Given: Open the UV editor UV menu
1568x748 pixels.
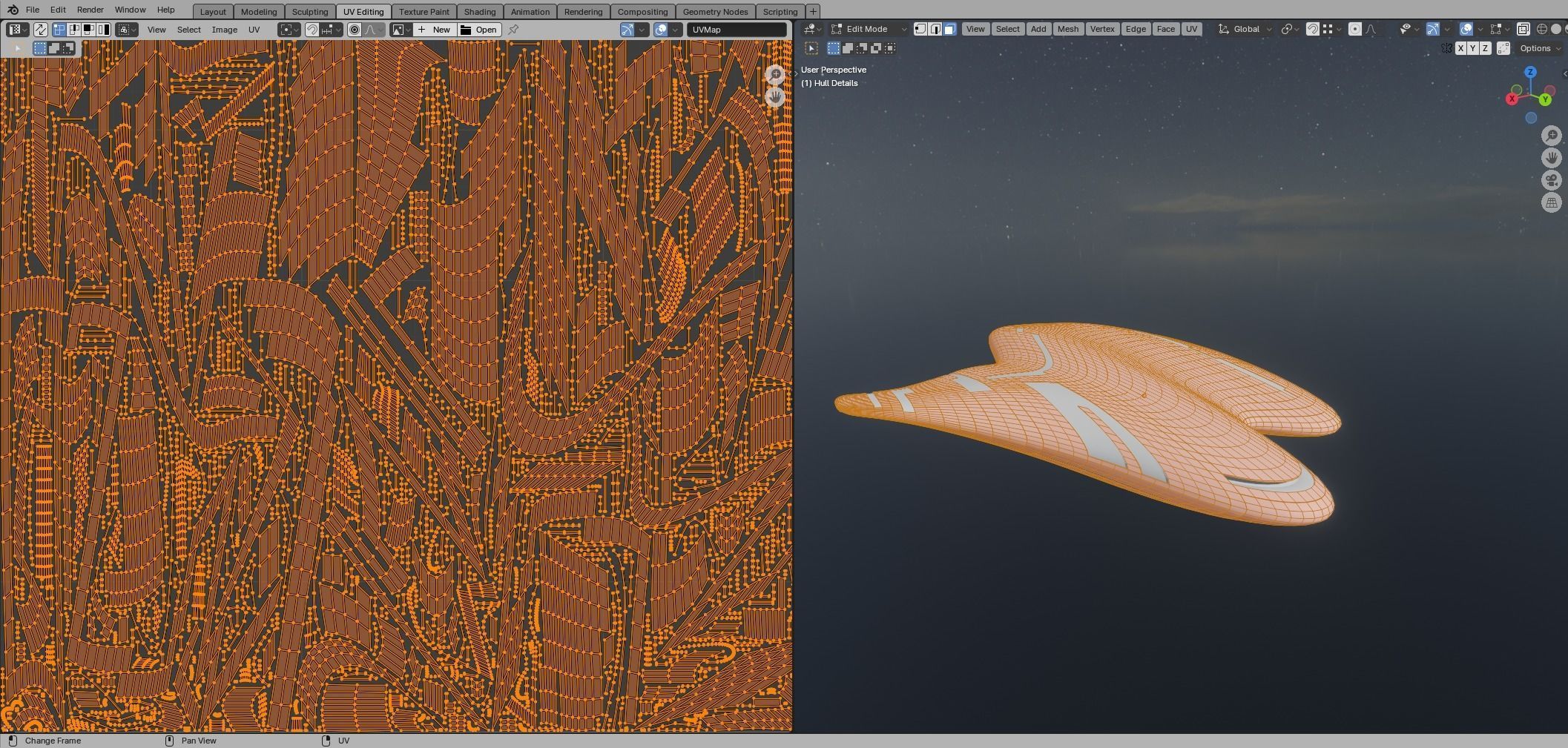Looking at the screenshot, I should pos(254,30).
